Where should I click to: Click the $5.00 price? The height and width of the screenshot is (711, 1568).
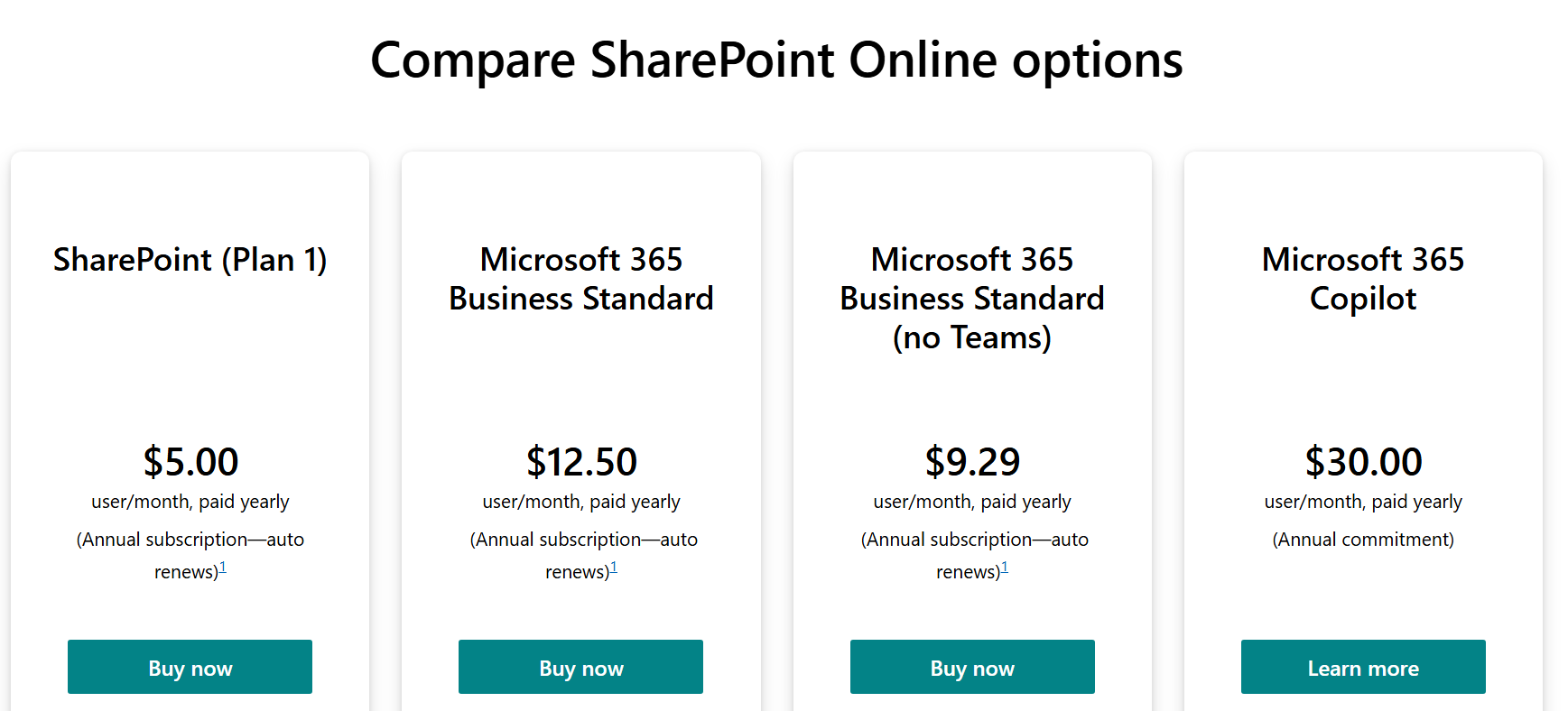click(x=190, y=462)
